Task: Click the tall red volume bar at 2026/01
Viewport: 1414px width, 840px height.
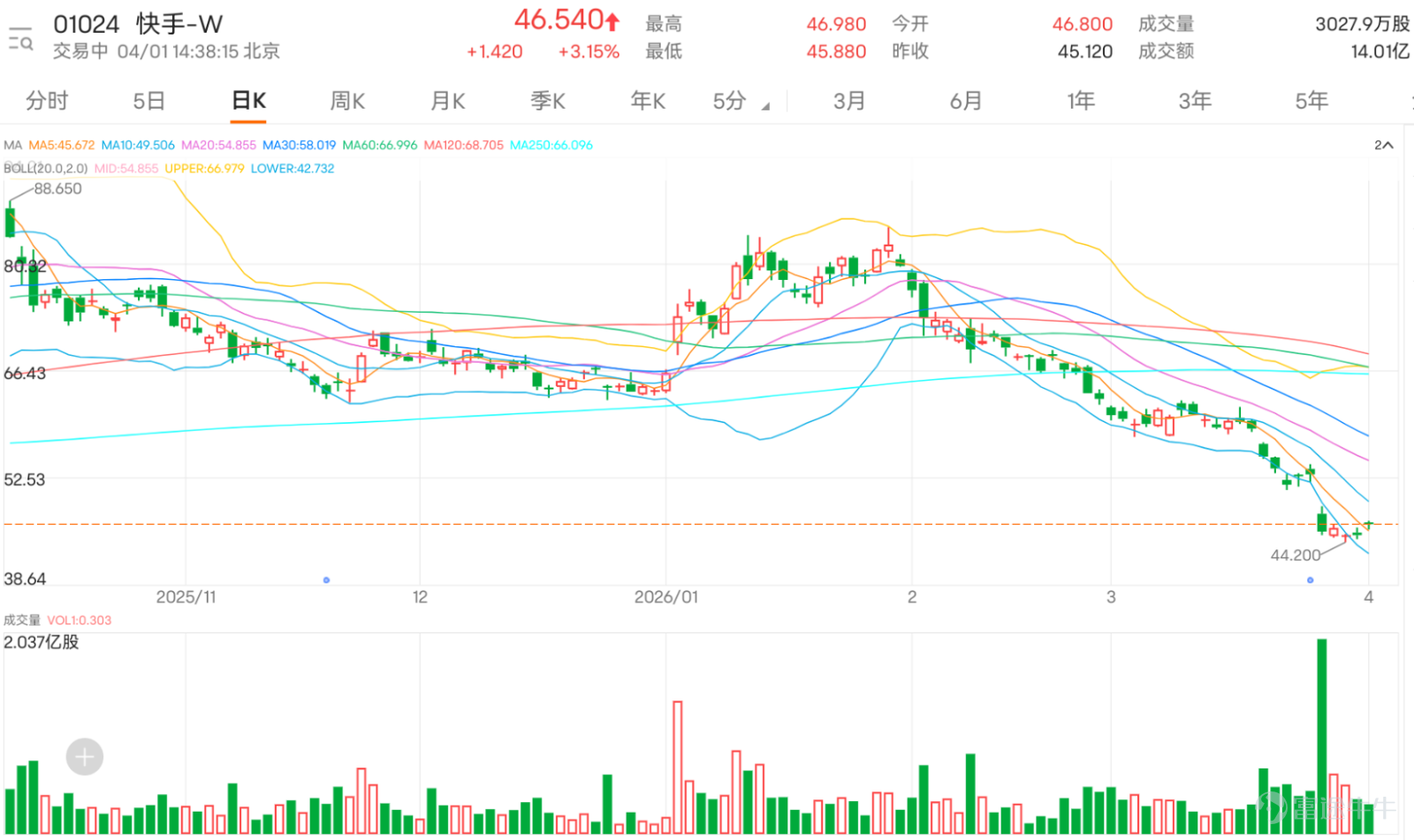Action: (x=678, y=768)
